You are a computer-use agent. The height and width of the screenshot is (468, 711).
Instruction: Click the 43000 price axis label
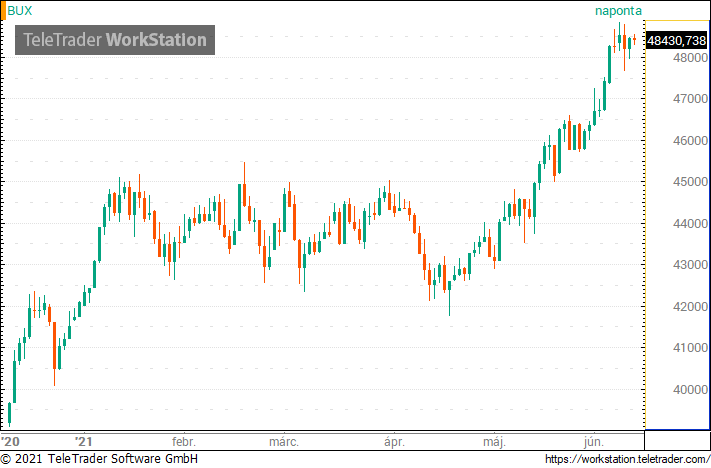point(690,265)
